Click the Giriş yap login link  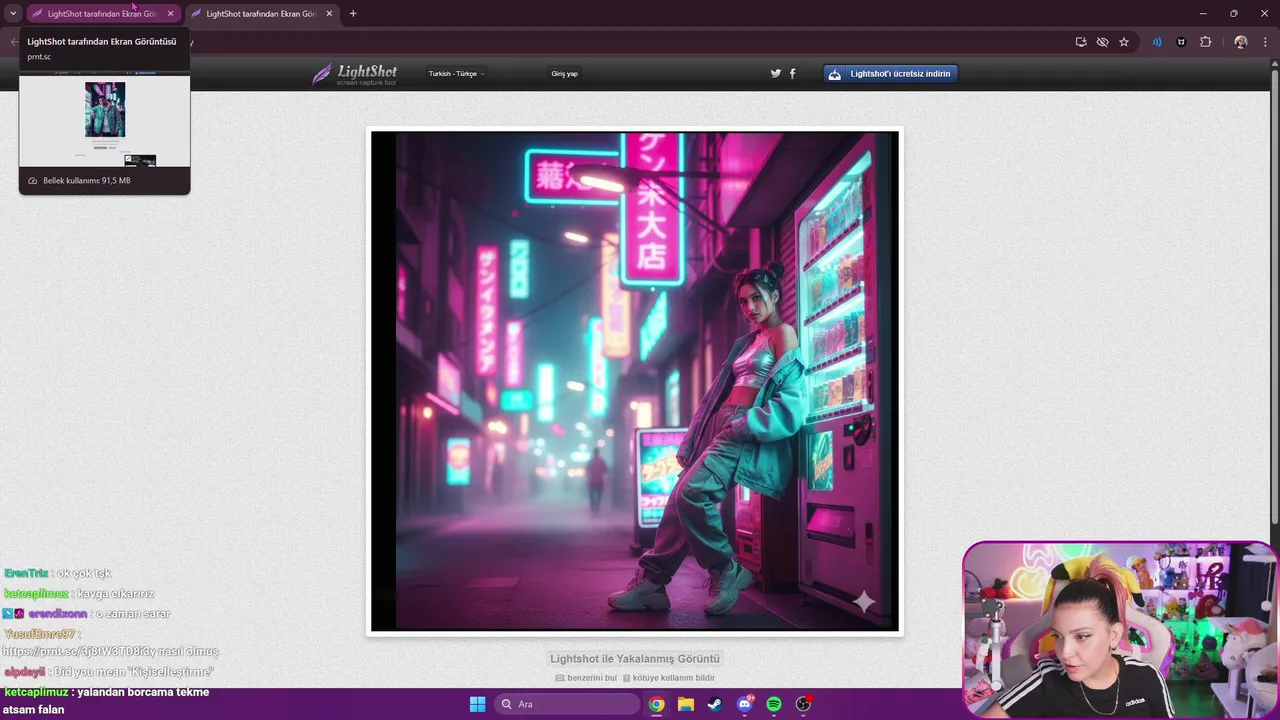point(564,73)
